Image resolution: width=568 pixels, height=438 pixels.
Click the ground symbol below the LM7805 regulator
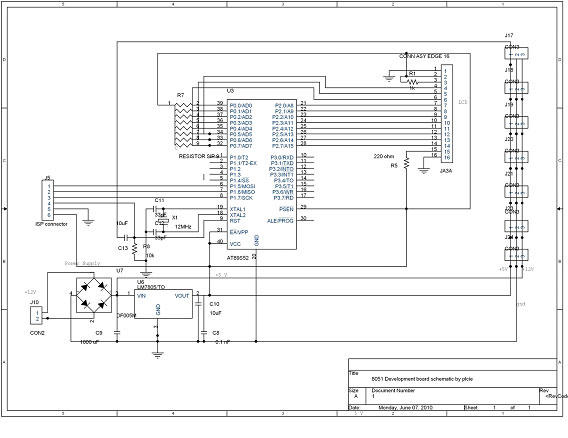click(157, 354)
